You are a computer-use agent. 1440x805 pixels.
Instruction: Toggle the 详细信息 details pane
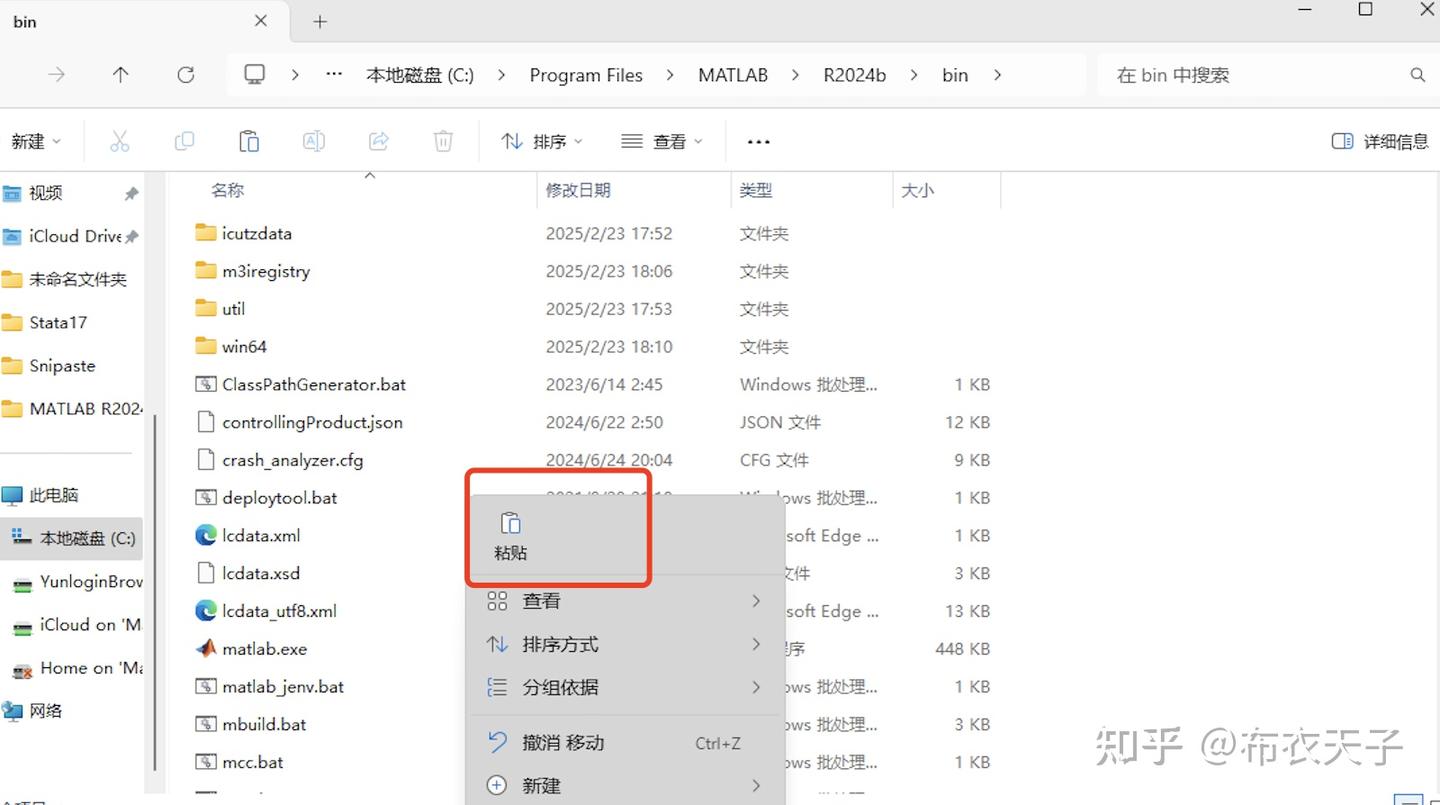click(x=1378, y=141)
